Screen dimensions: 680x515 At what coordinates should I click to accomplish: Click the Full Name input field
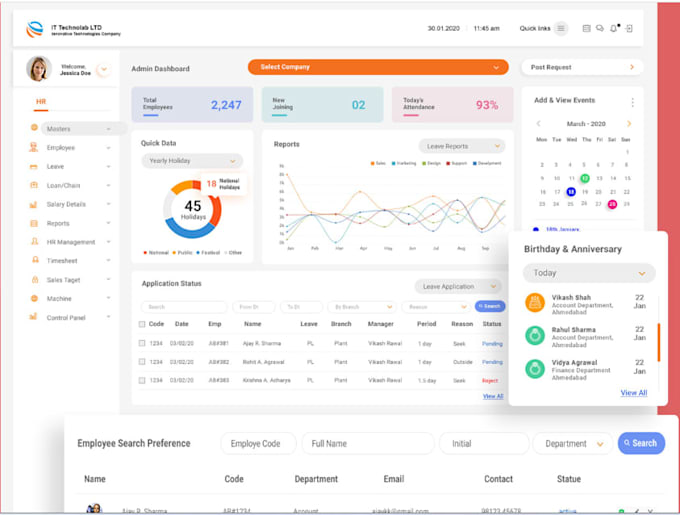[x=368, y=443]
